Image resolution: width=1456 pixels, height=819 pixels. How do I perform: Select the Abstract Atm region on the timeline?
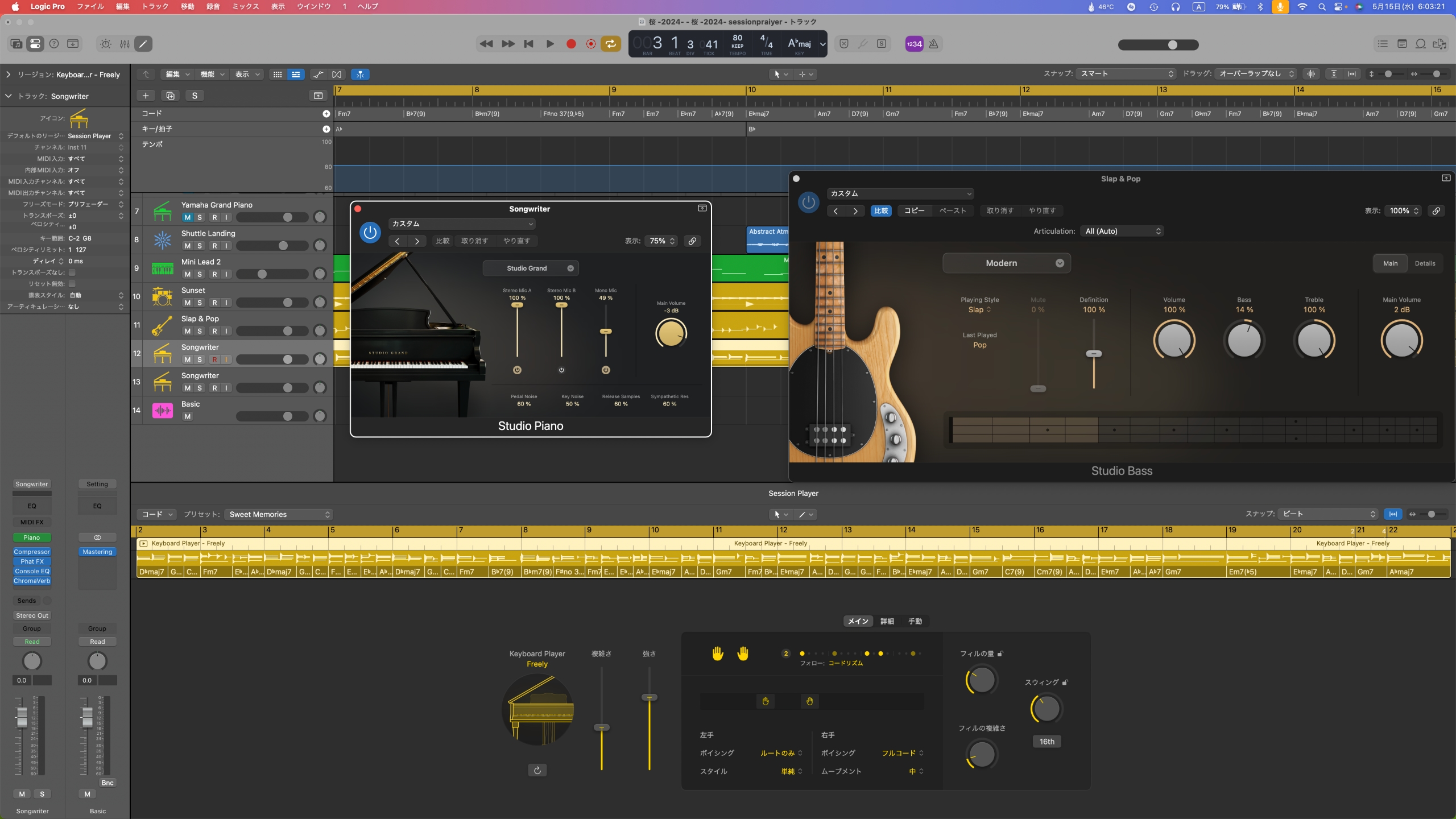click(768, 239)
